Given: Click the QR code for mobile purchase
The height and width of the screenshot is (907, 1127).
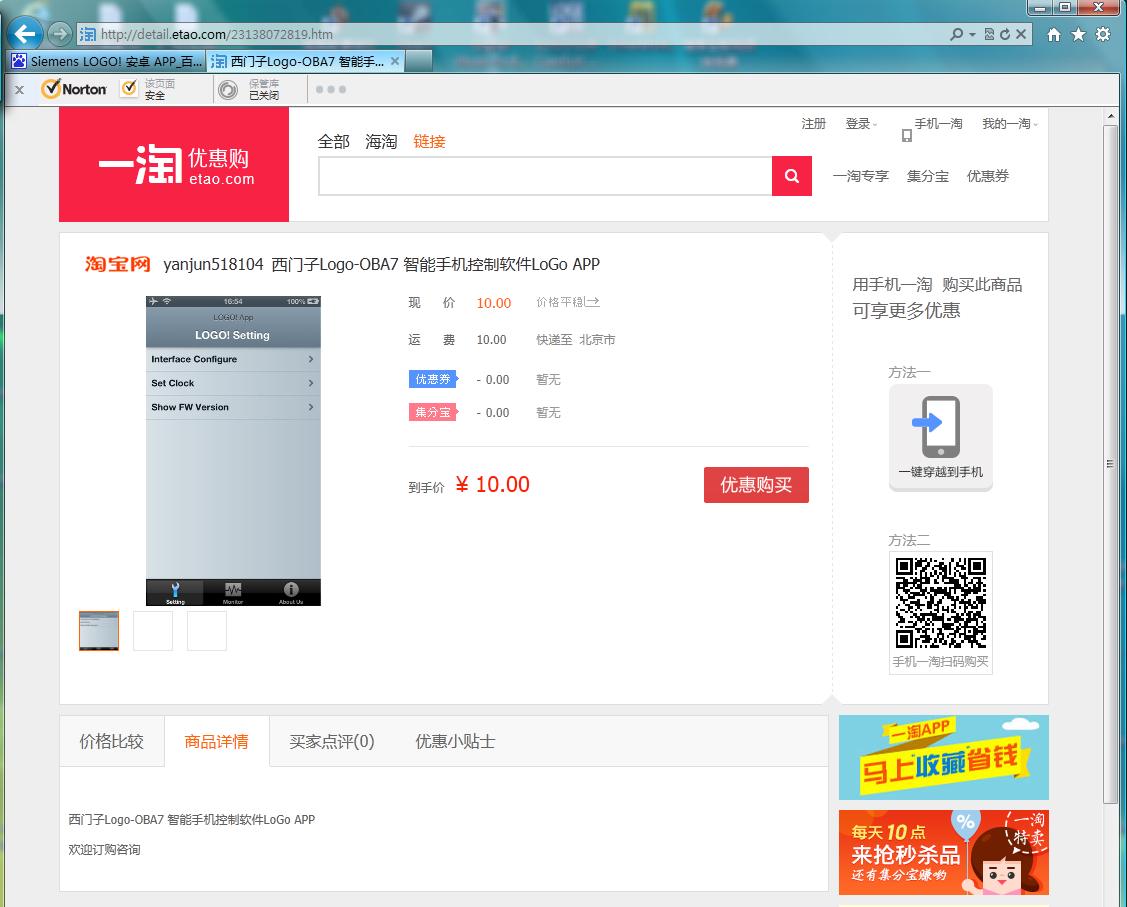Looking at the screenshot, I should (940, 602).
